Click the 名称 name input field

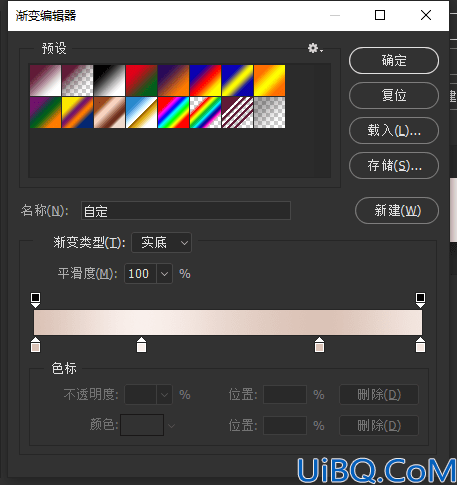[186, 211]
